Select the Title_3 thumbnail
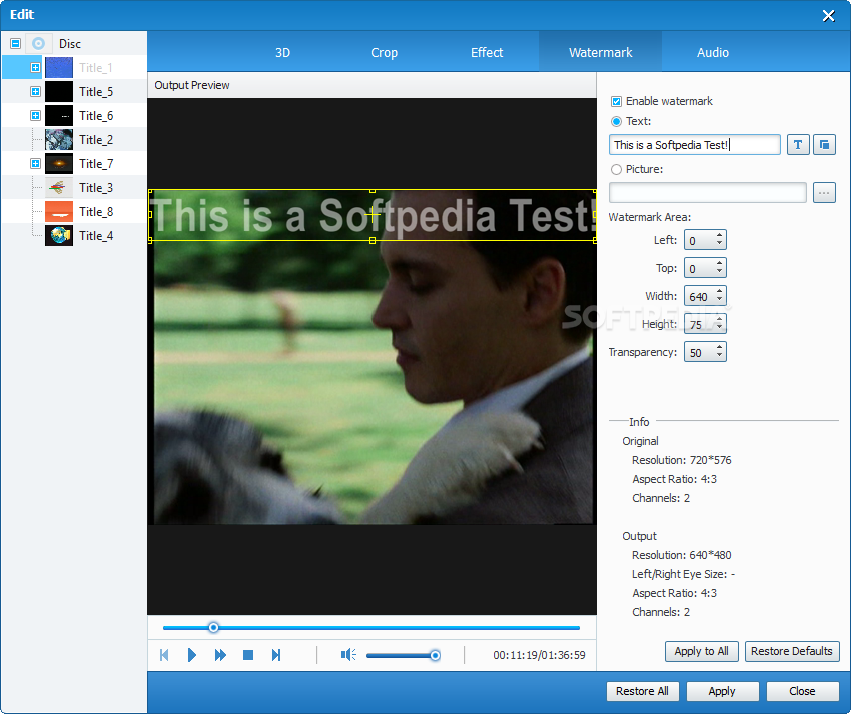Screen dimensions: 851x714 tap(59, 188)
